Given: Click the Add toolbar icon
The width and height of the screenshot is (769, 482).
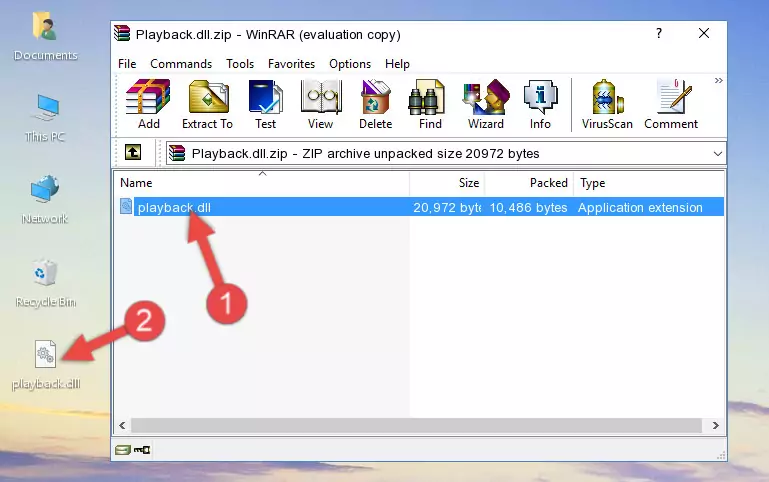Looking at the screenshot, I should 148,104.
